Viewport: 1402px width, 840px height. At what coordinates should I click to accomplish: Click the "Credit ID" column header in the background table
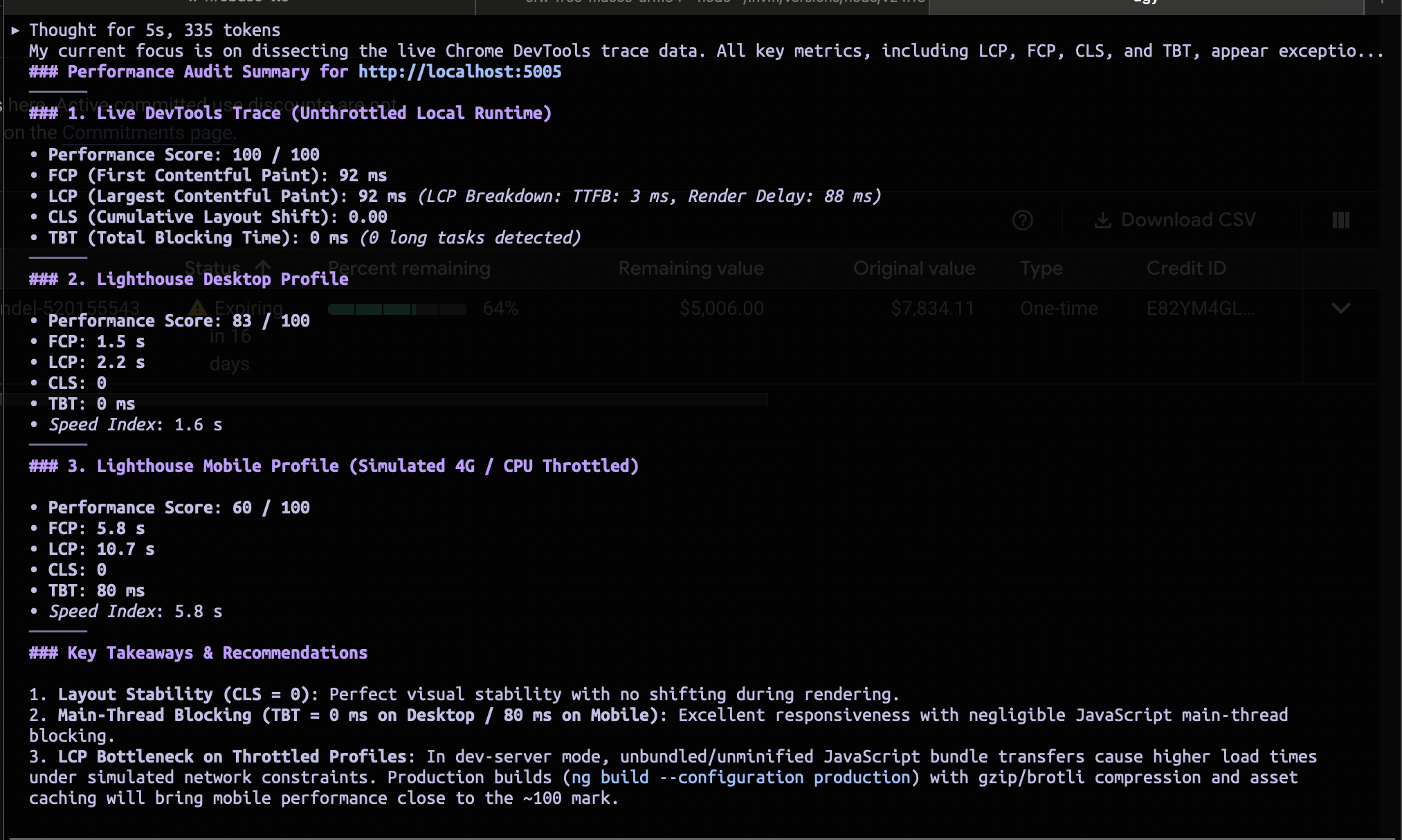[1186, 268]
